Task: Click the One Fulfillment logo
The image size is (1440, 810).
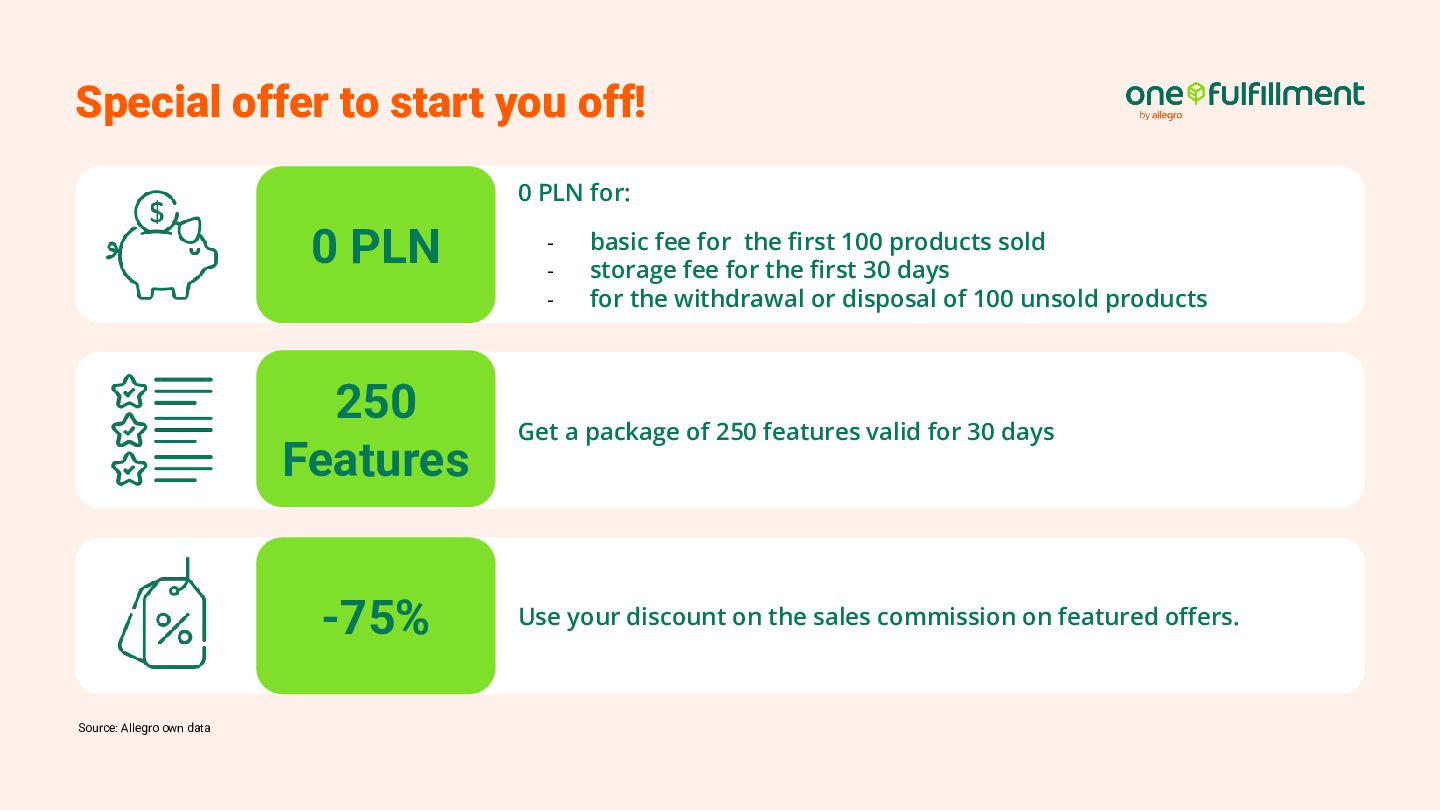Action: pyautogui.click(x=1244, y=100)
